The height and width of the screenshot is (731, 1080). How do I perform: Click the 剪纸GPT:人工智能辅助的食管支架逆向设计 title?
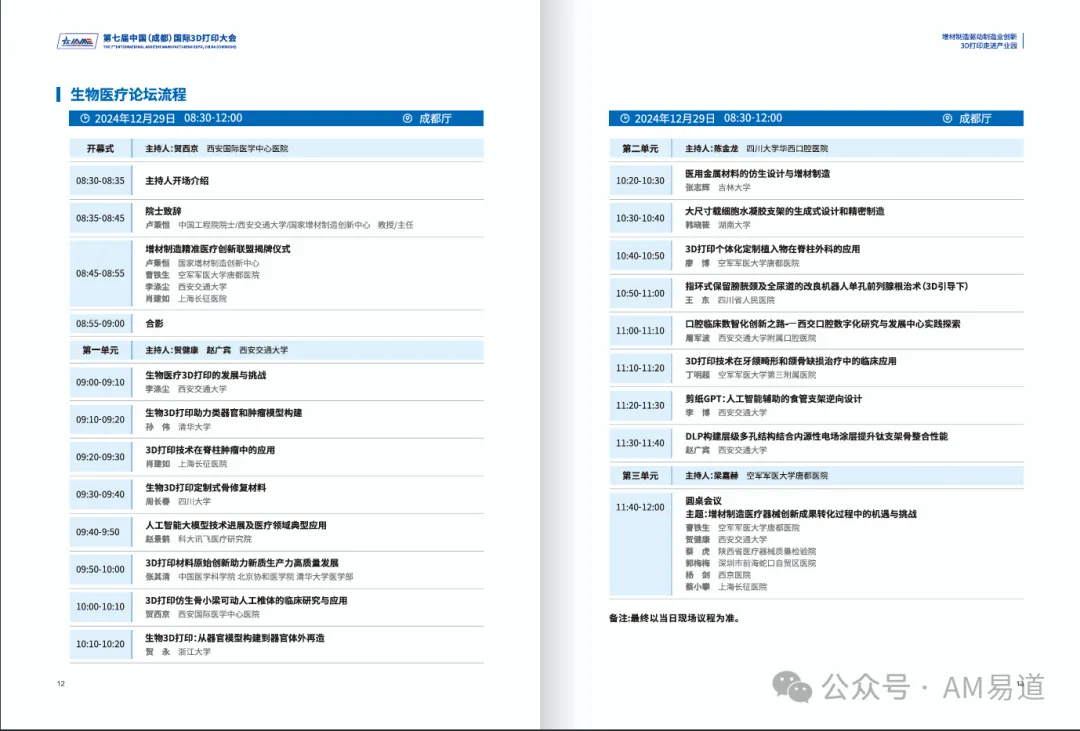(x=773, y=398)
